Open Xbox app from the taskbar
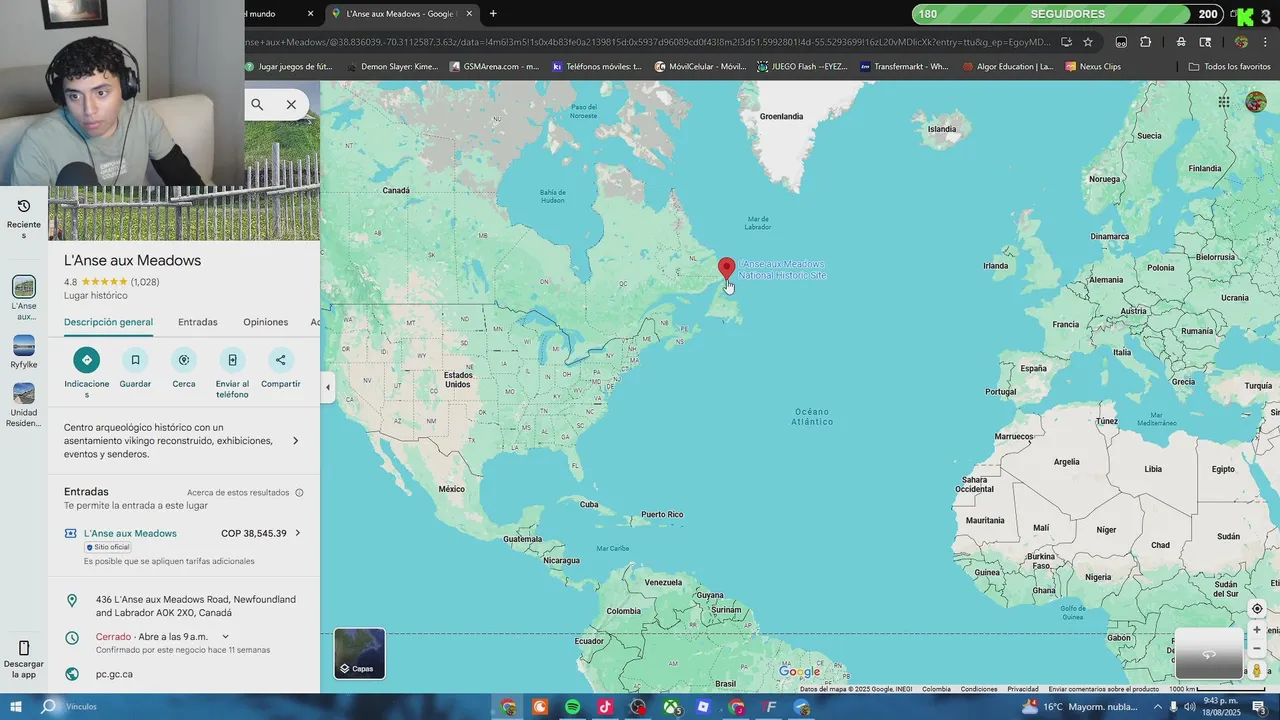The image size is (1280, 720). point(671,707)
